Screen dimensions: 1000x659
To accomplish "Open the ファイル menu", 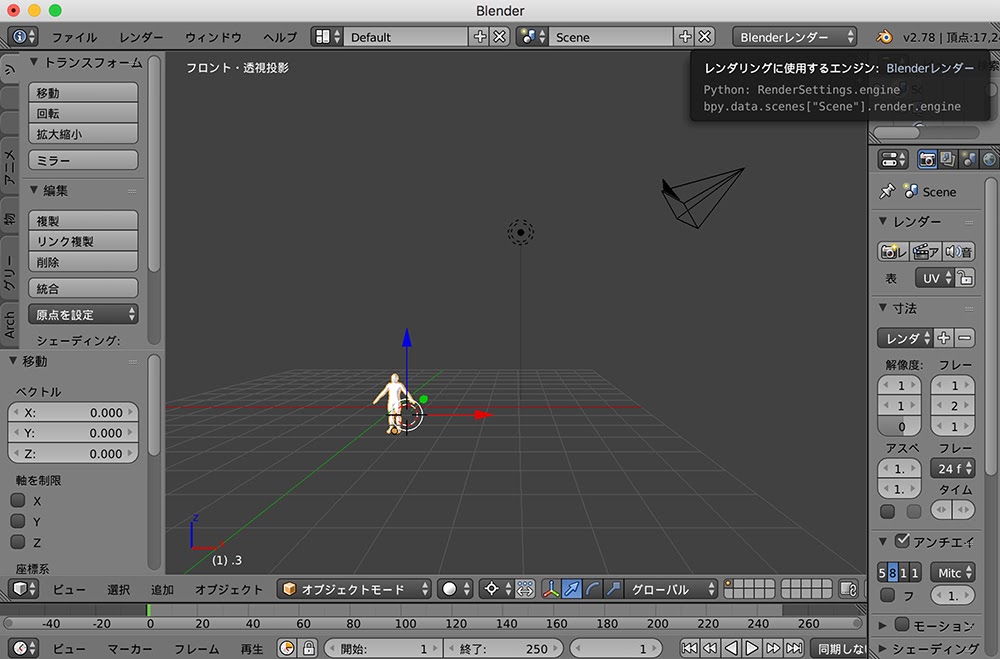I will [x=74, y=37].
